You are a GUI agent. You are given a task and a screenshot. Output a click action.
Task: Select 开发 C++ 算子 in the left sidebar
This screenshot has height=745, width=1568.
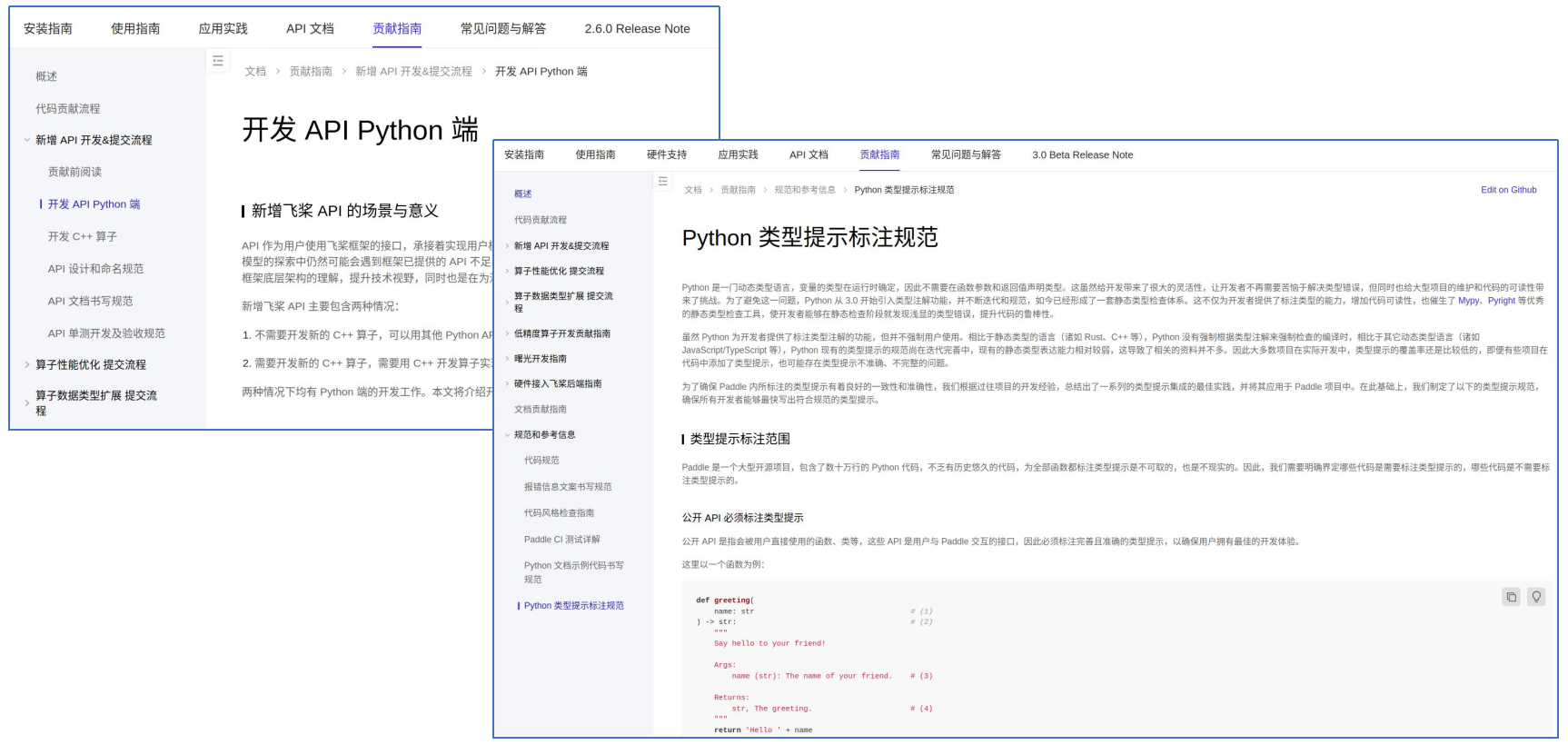(x=83, y=236)
